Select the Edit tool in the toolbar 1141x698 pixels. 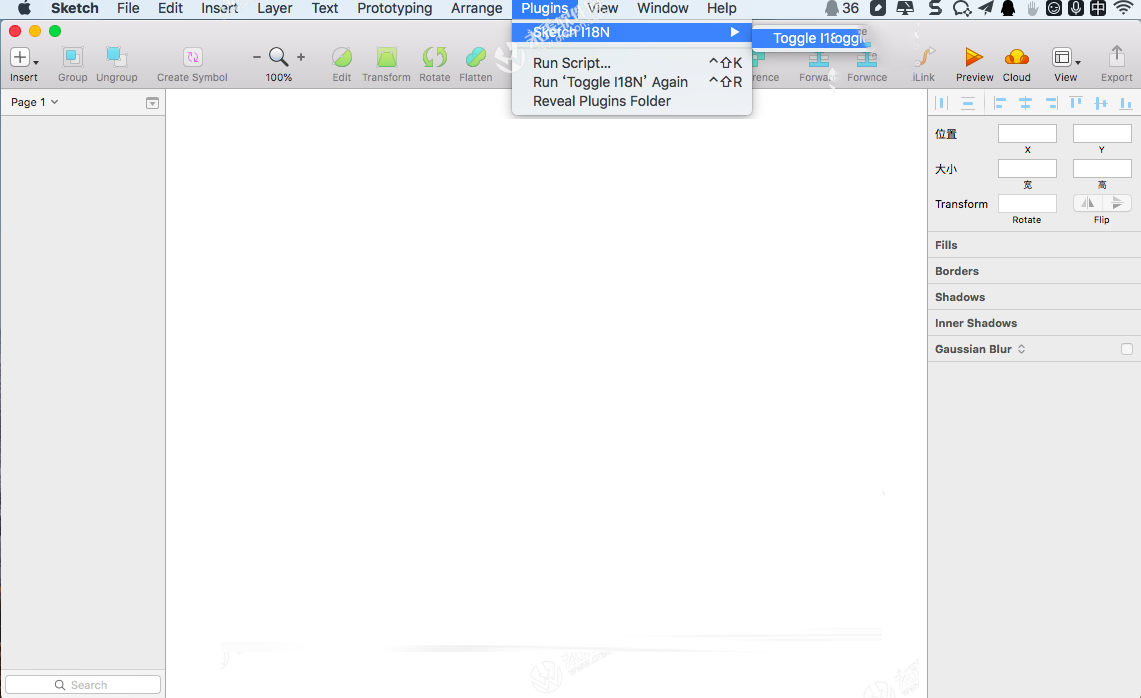coord(341,57)
